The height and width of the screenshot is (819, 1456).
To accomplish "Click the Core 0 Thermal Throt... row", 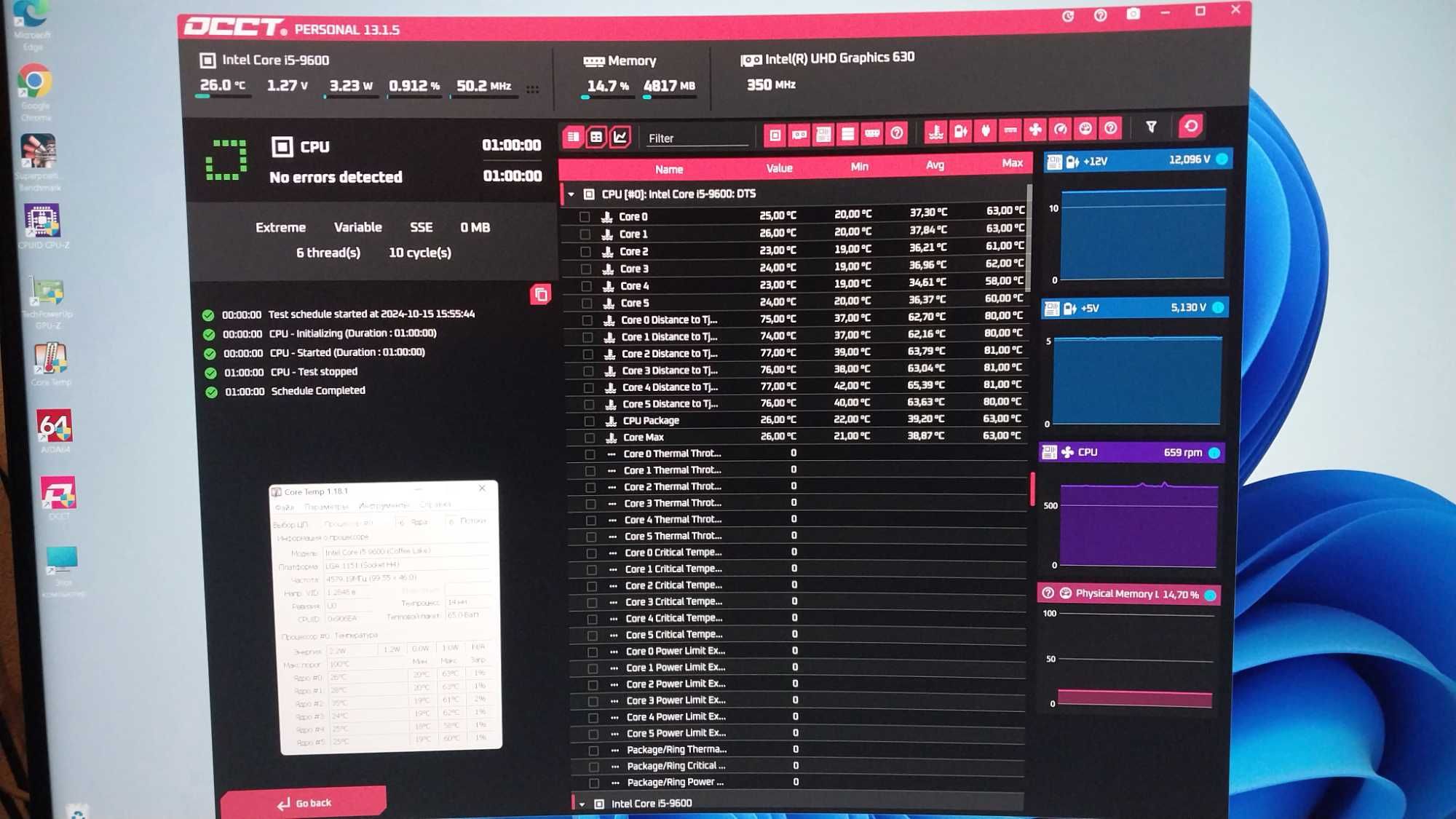I will pyautogui.click(x=797, y=454).
